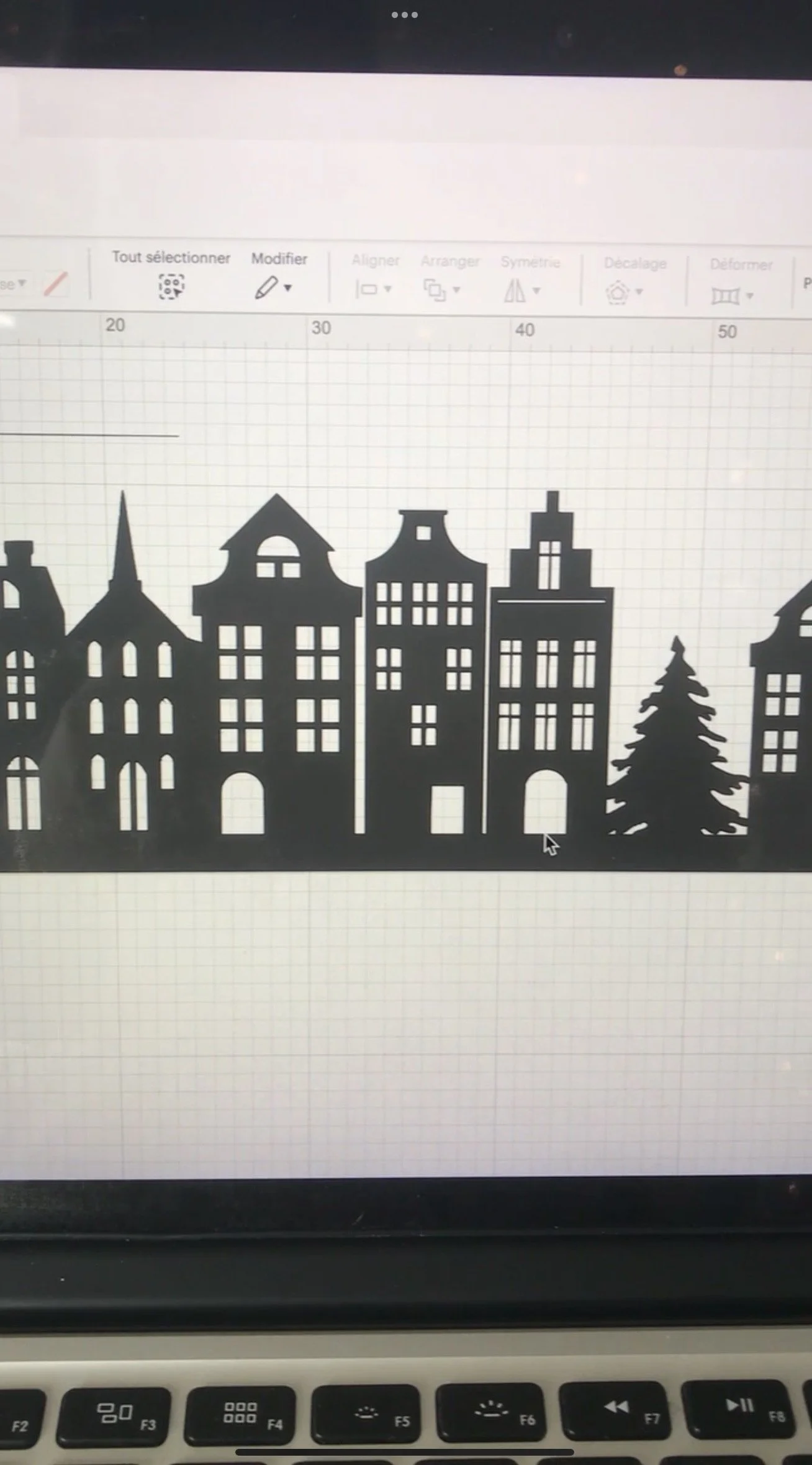The width and height of the screenshot is (812, 1465).
Task: Click the ruler mark 20
Action: click(115, 325)
